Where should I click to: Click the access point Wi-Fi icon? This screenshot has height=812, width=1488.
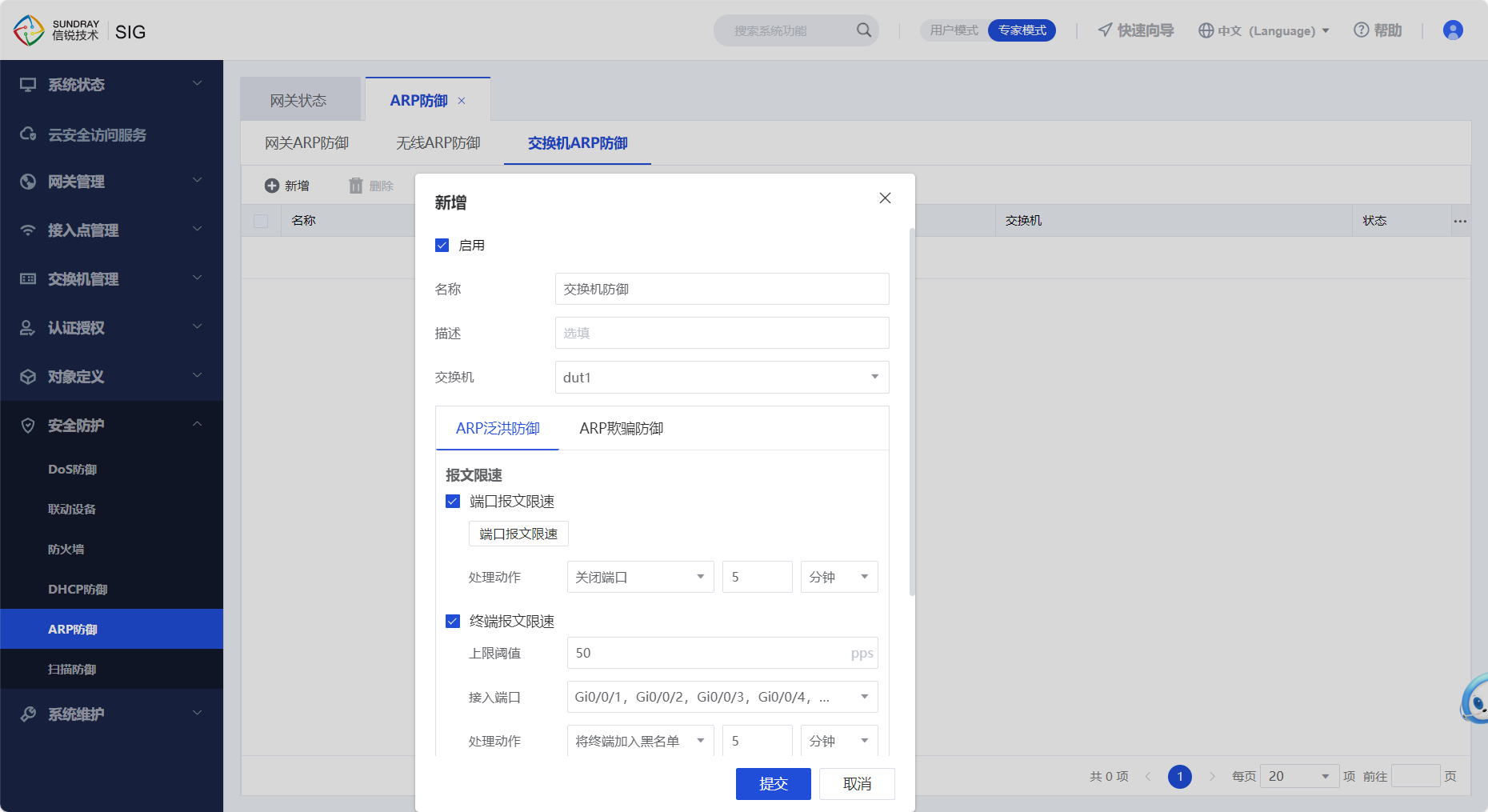tap(28, 230)
